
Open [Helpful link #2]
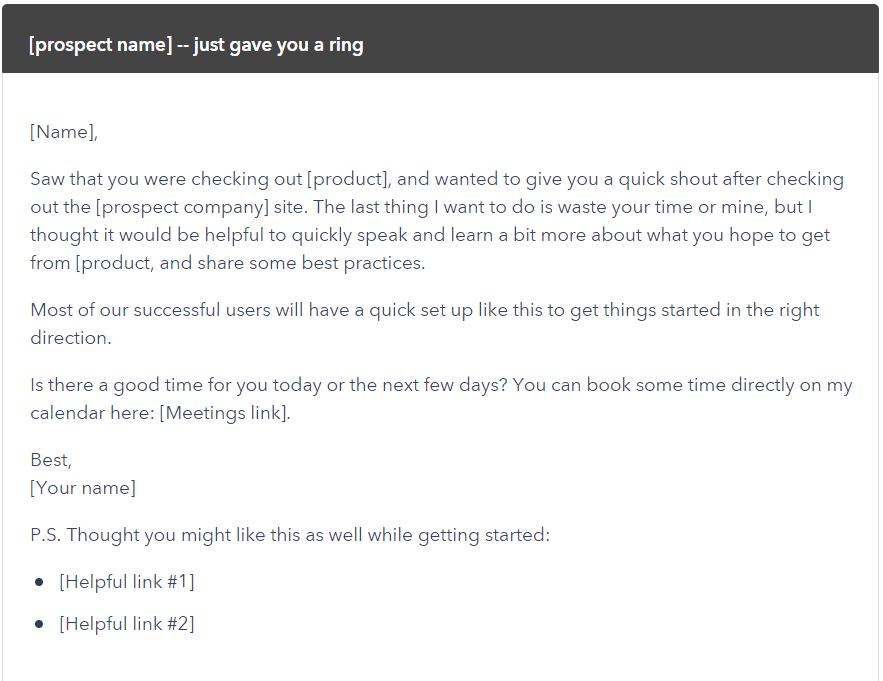pos(127,624)
